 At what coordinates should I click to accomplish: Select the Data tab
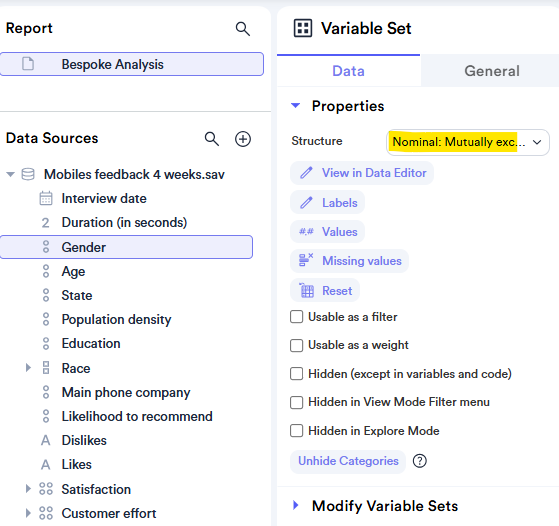[x=348, y=71]
